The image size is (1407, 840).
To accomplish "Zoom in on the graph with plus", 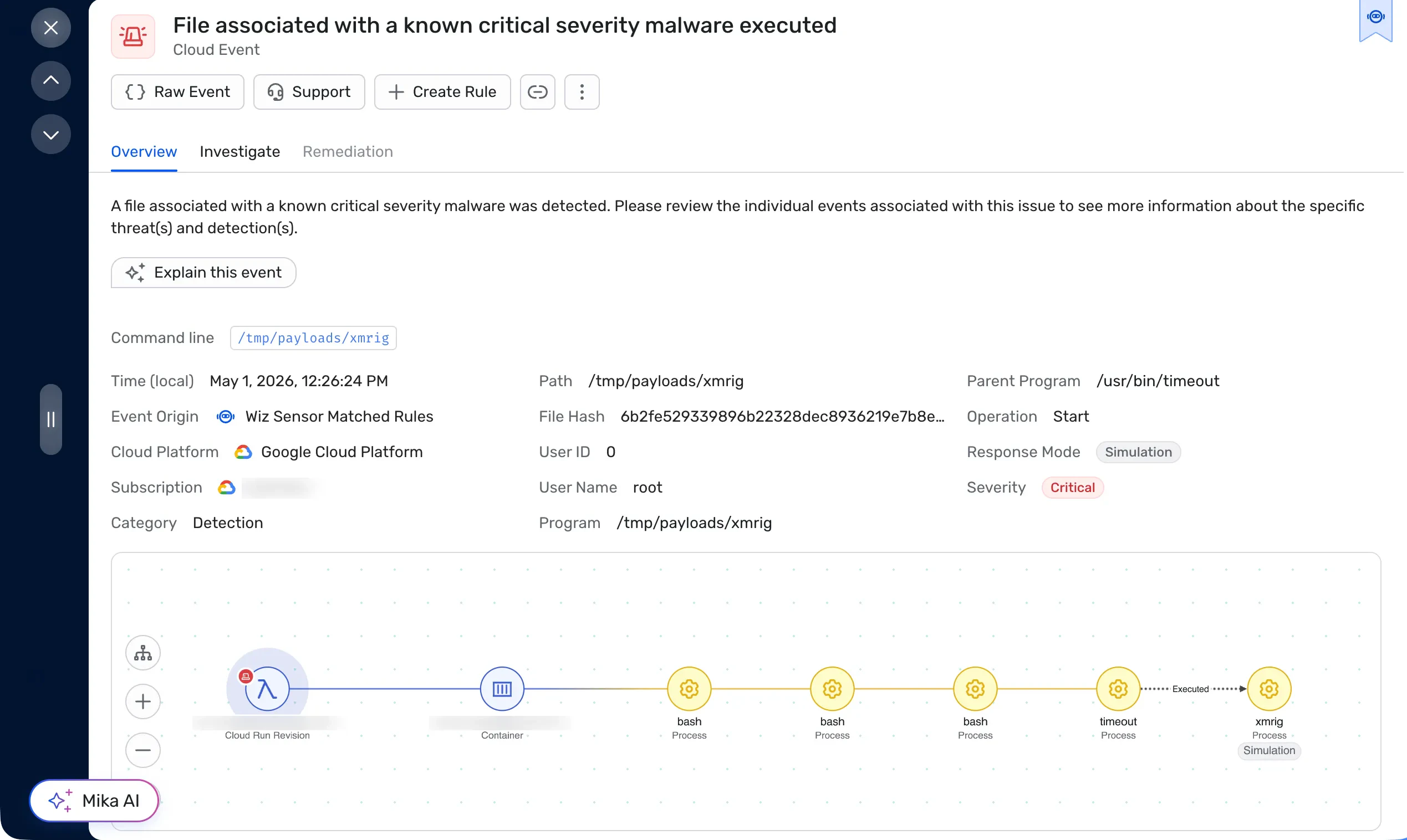I will [x=142, y=701].
